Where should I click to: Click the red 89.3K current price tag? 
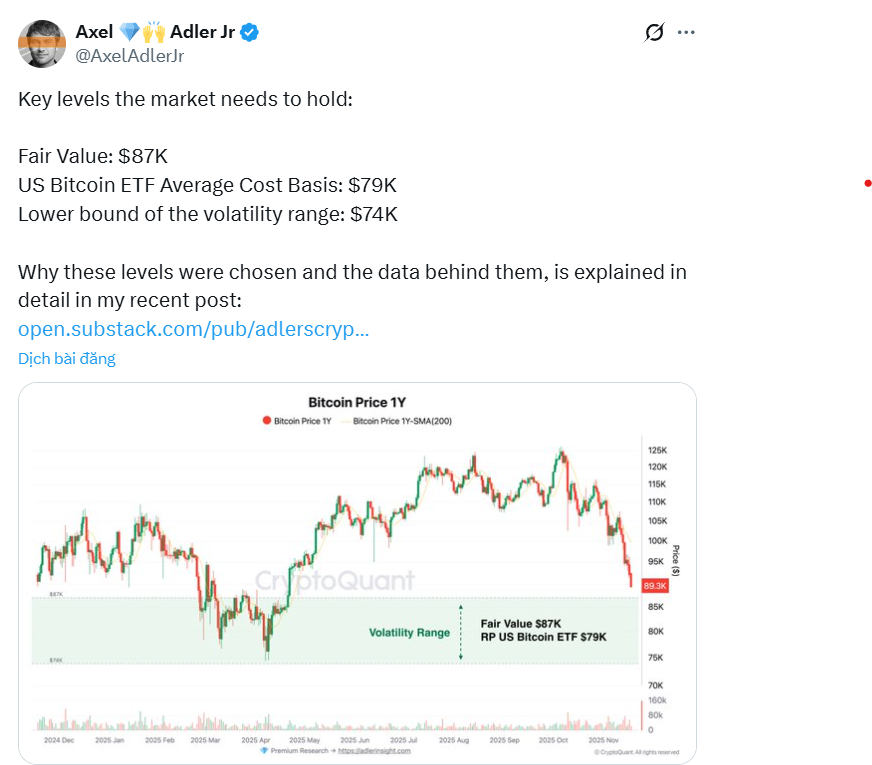[x=652, y=584]
